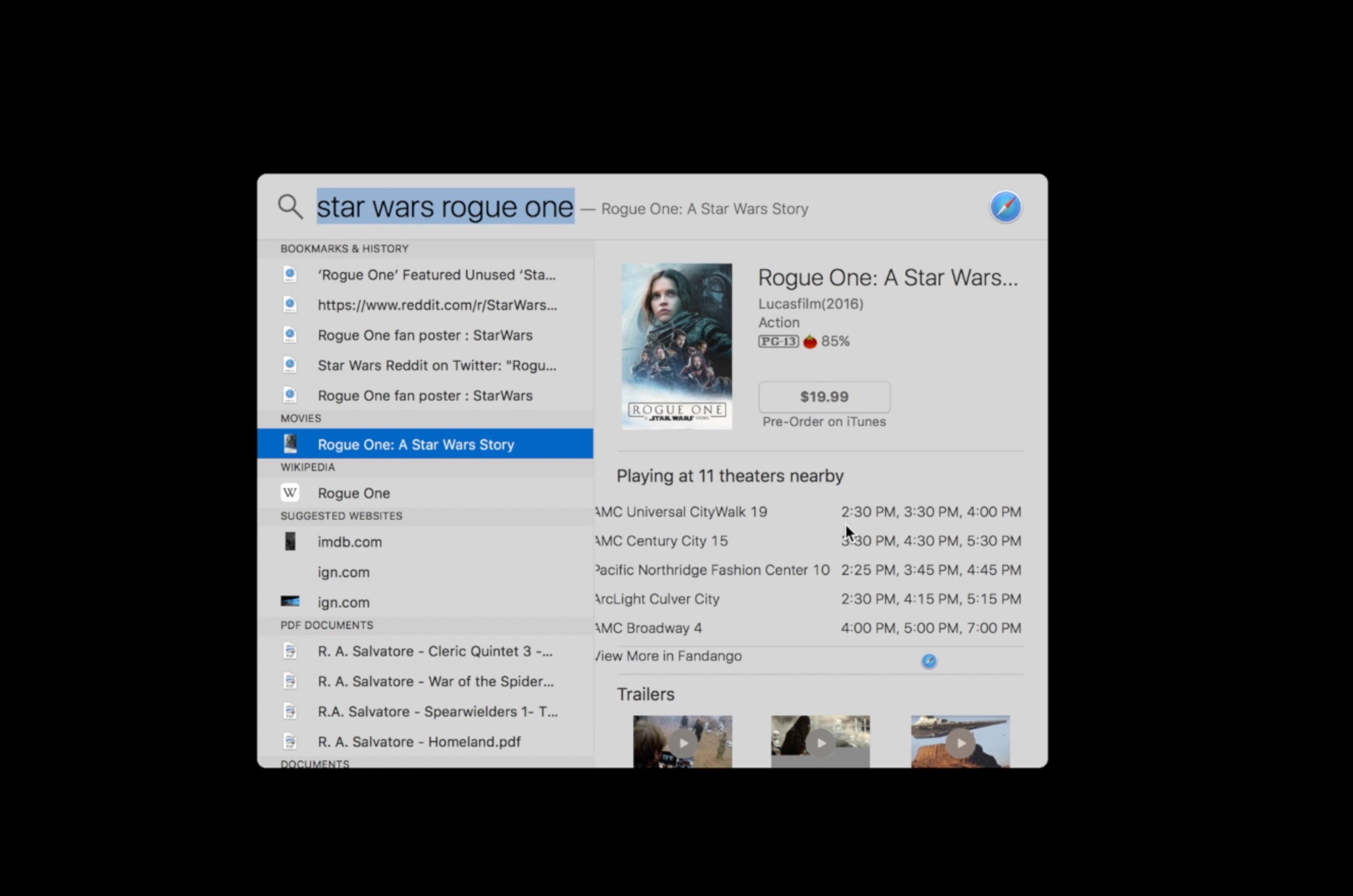The width and height of the screenshot is (1353, 896).
Task: Click inside the 'star wars rogue one' search field
Action: click(445, 206)
